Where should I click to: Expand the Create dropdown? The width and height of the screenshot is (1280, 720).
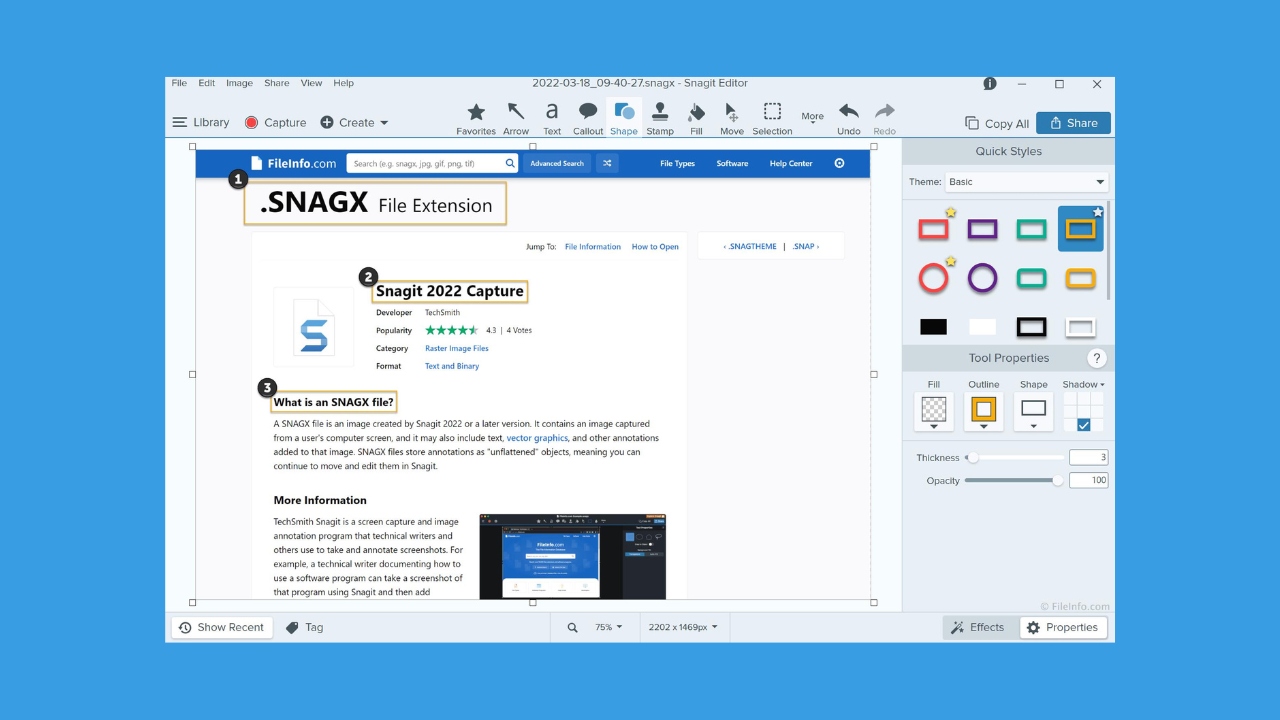(384, 123)
